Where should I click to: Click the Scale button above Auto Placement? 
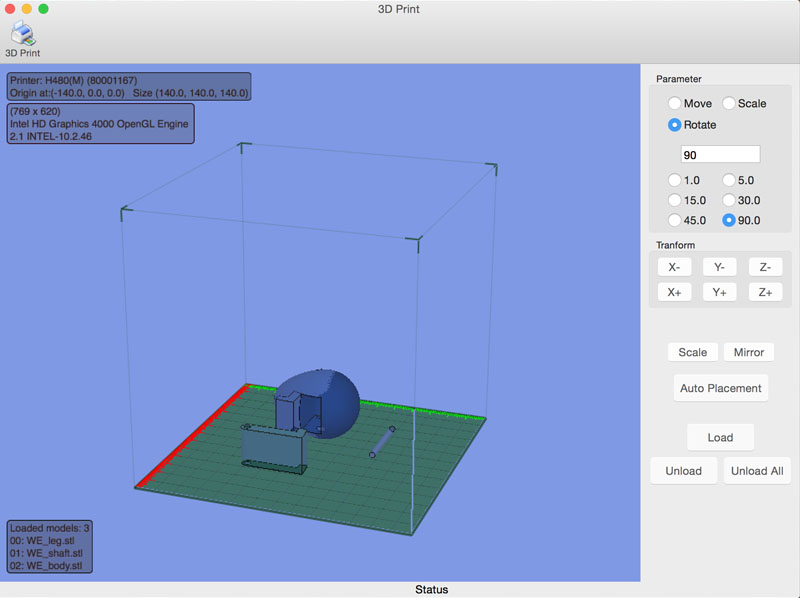point(692,352)
